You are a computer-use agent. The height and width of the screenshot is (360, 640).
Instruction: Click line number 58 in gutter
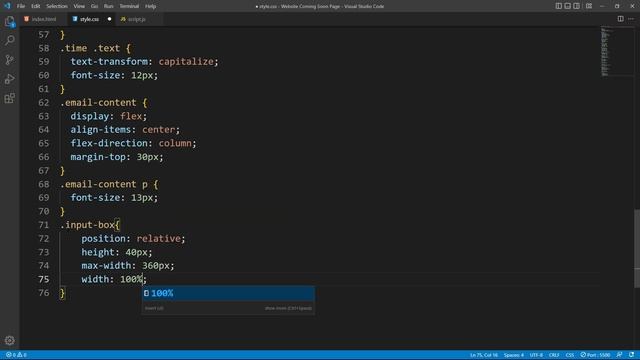pyautogui.click(x=43, y=48)
